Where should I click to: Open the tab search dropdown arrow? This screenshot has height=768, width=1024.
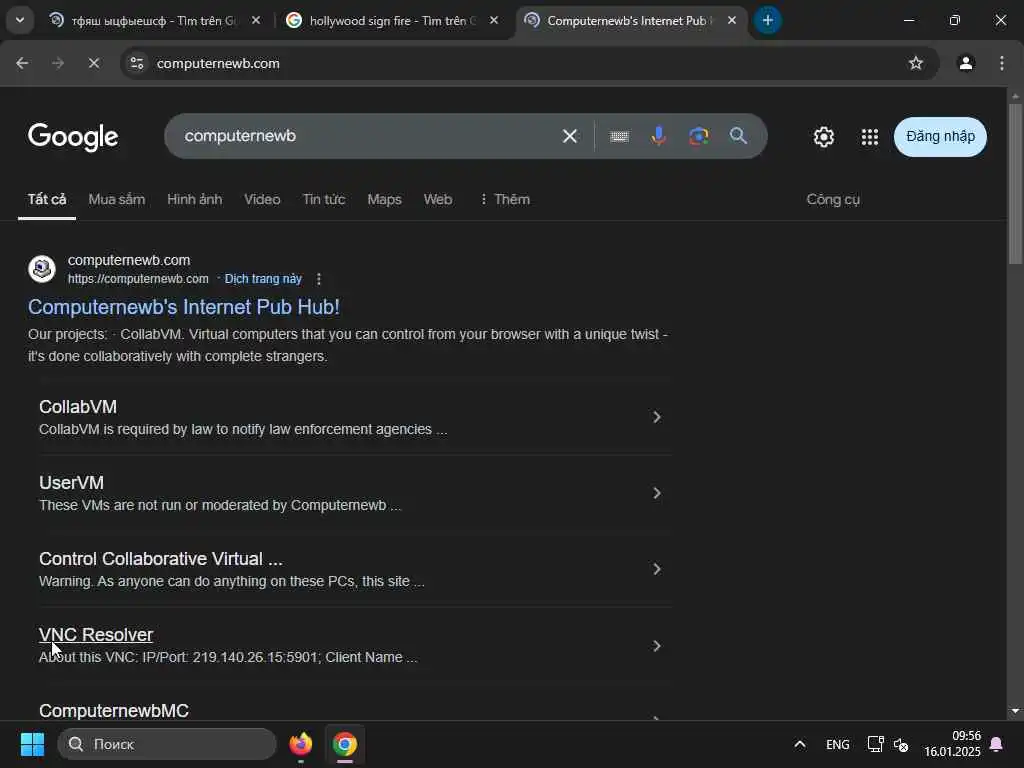coord(20,20)
